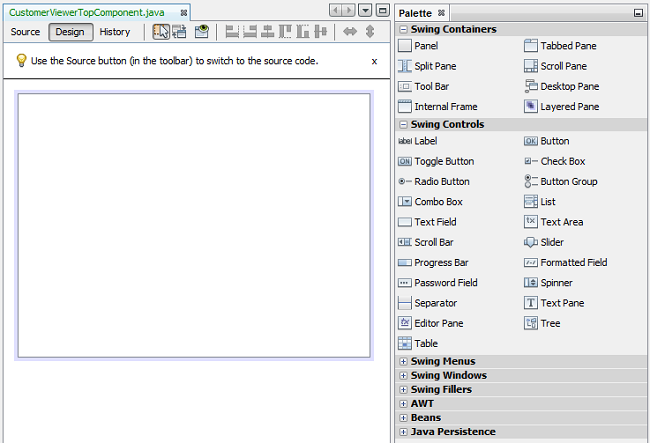
Task: Click the change horizontal resizability arrow
Action: (x=349, y=32)
